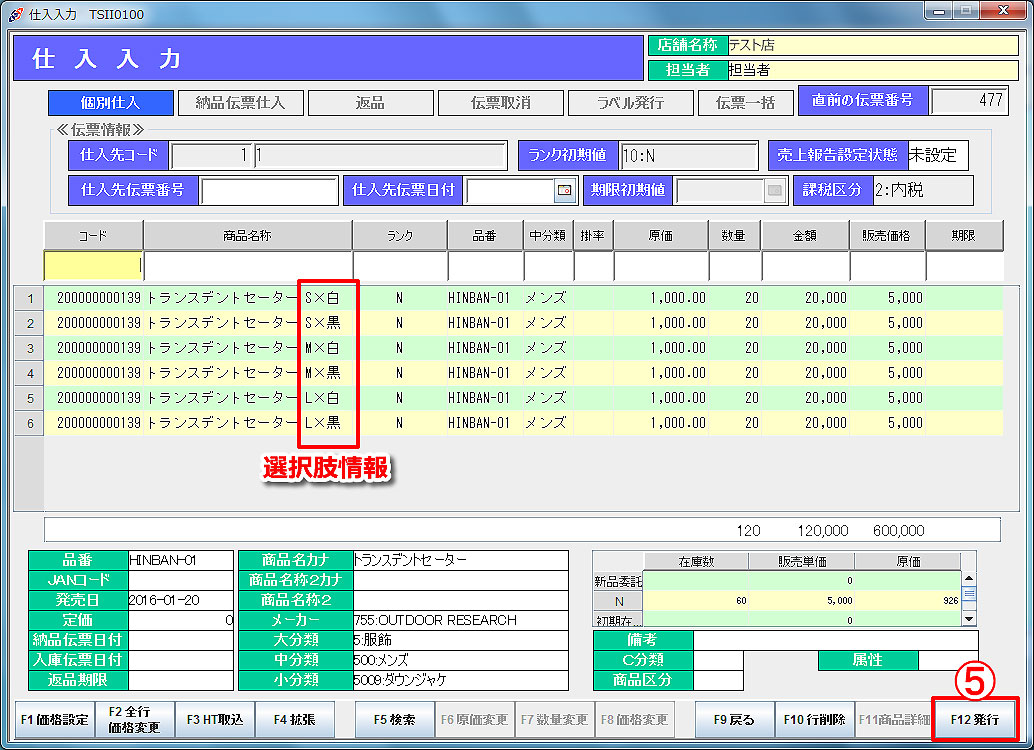Click the yellow コード entry field
This screenshot has height=750, width=1034.
tap(93, 266)
